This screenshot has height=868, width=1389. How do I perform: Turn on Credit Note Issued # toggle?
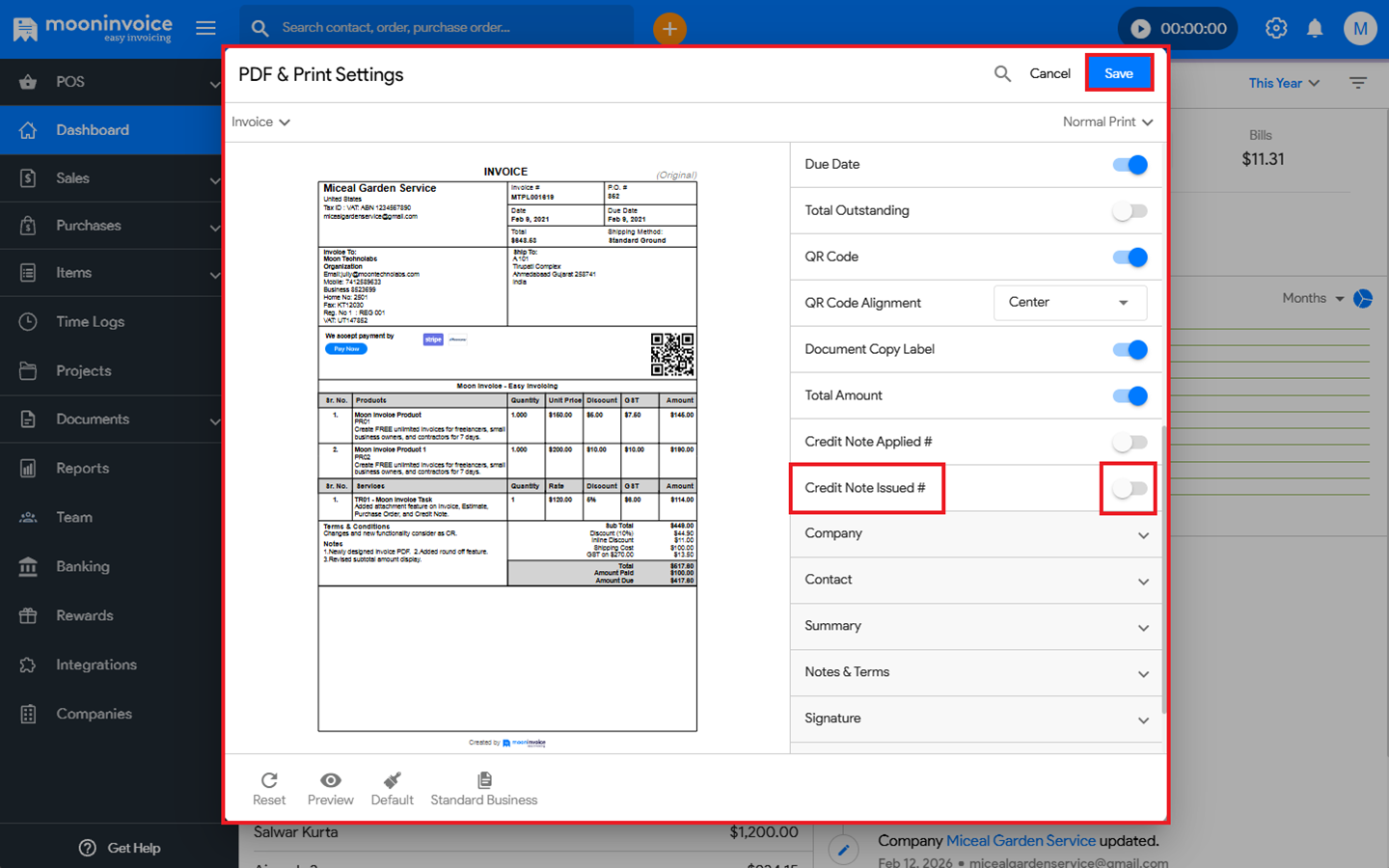(1130, 489)
